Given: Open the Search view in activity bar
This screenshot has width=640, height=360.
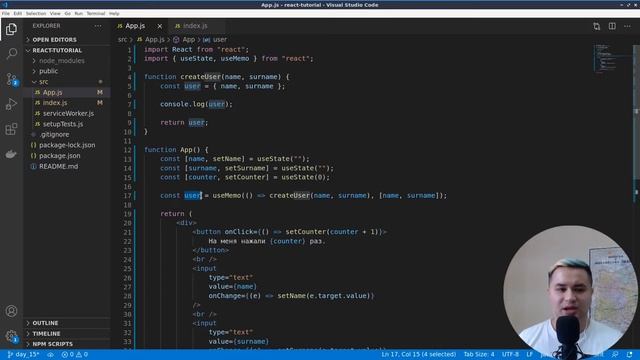Looking at the screenshot, I should 11,53.
